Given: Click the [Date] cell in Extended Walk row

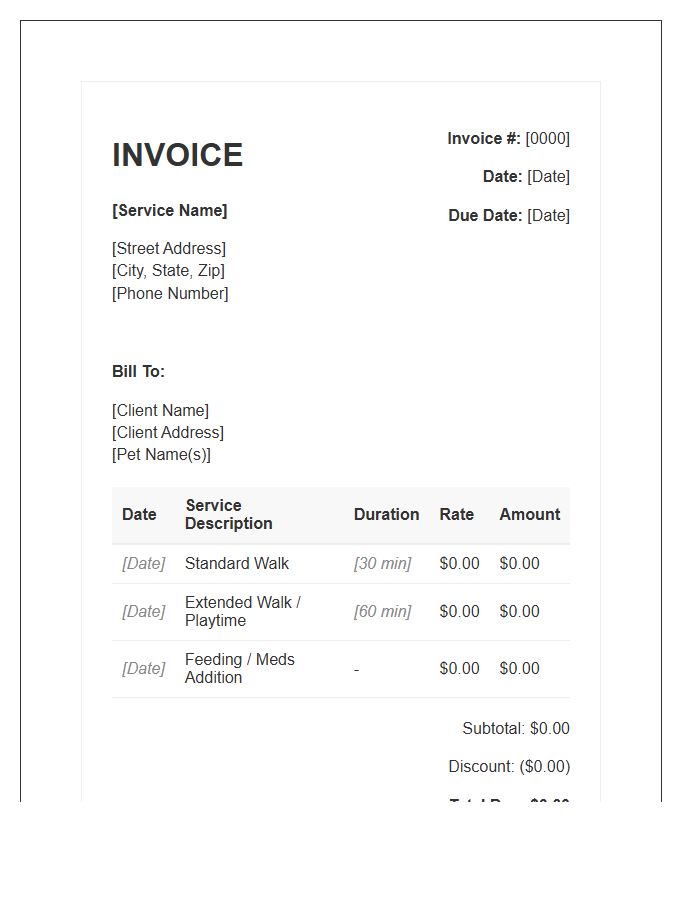Looking at the screenshot, I should click(143, 611).
